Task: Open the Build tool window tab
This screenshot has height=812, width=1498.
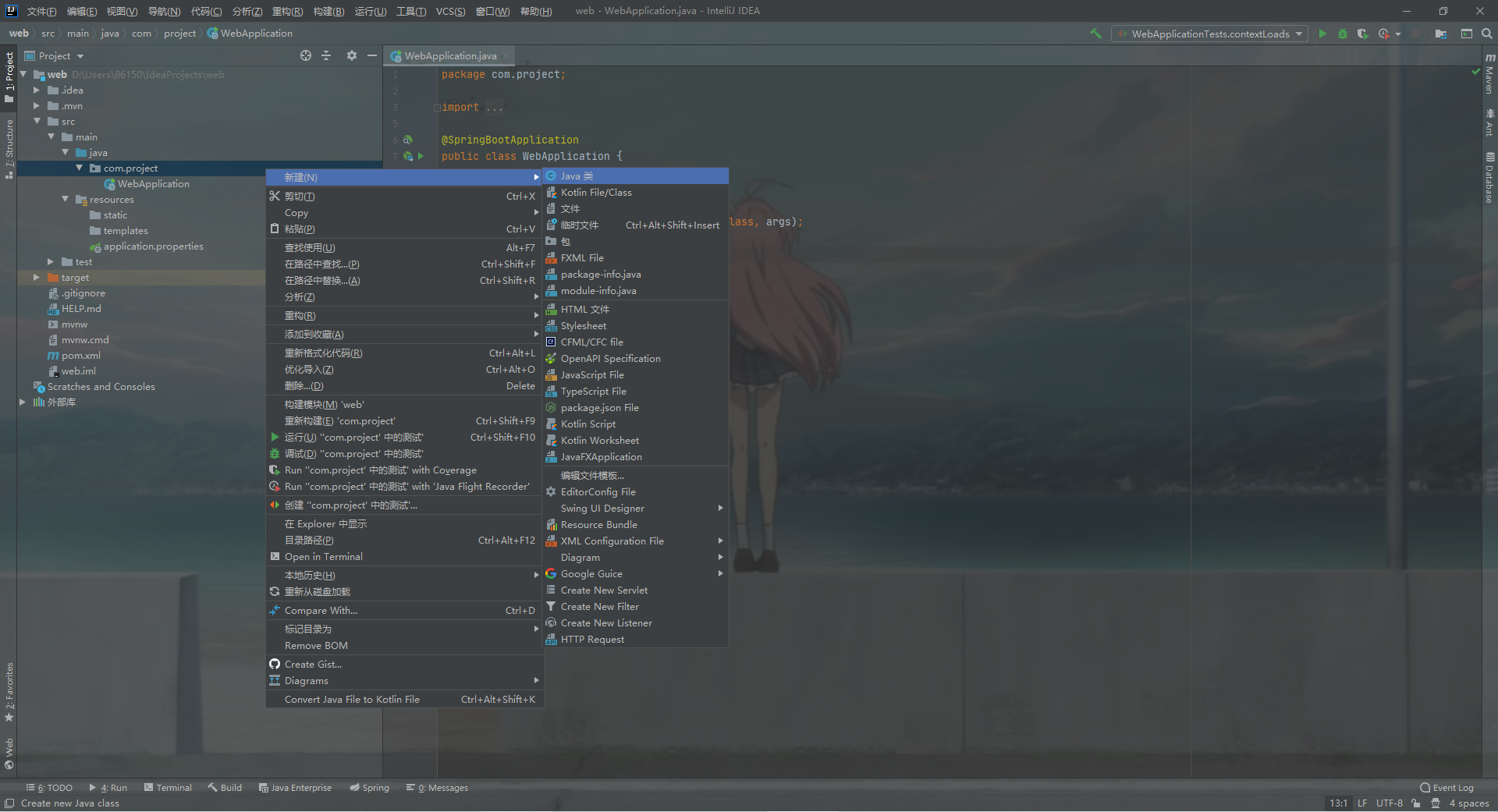Action: click(x=225, y=788)
